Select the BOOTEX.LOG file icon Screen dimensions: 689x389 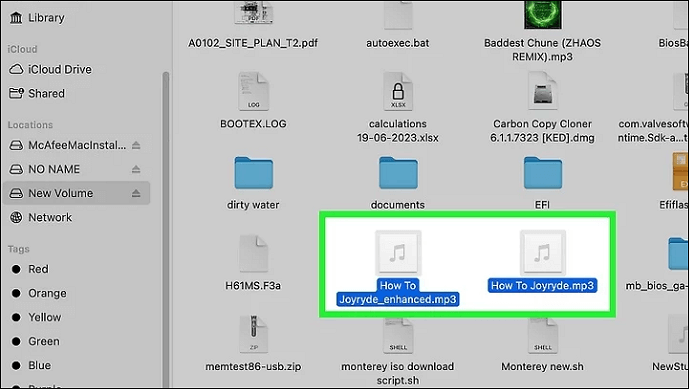[254, 91]
